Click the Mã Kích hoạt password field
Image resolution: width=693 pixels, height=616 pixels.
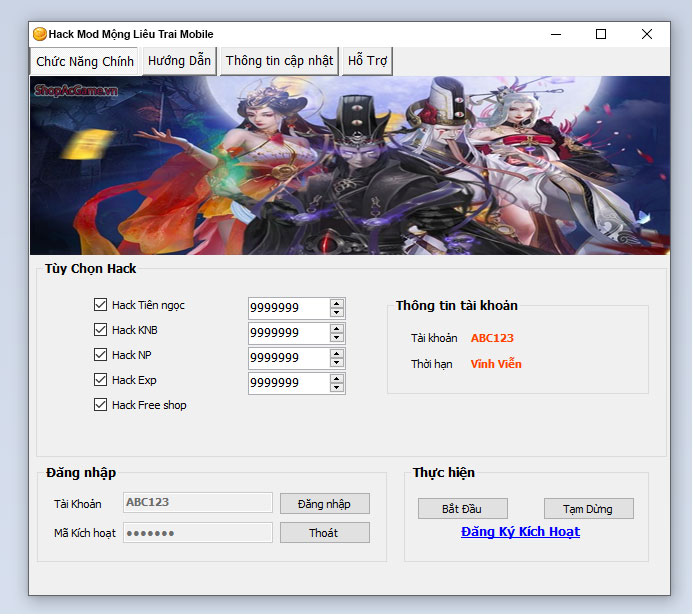coord(198,533)
